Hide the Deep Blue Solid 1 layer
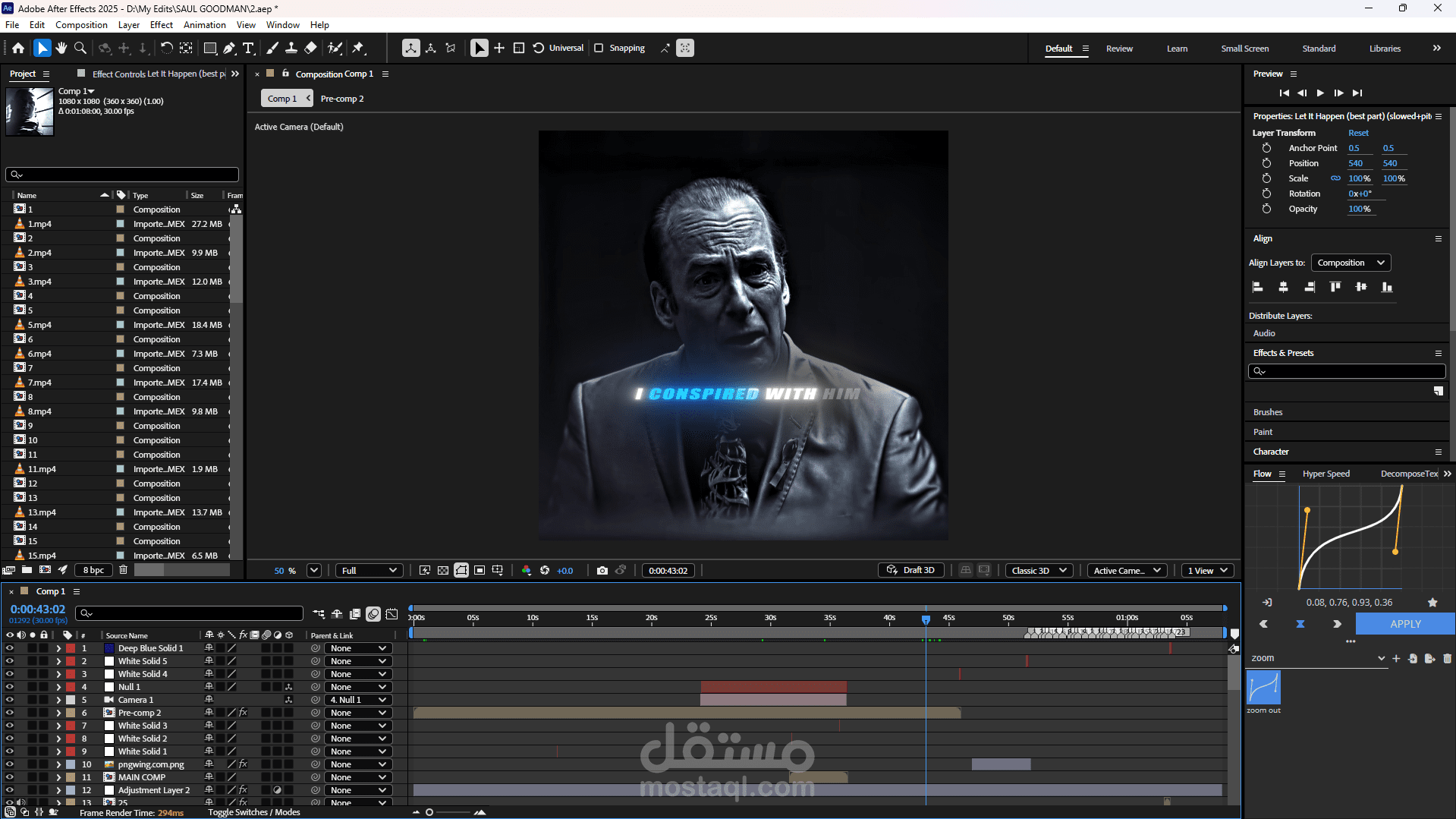1456x819 pixels. pos(10,648)
